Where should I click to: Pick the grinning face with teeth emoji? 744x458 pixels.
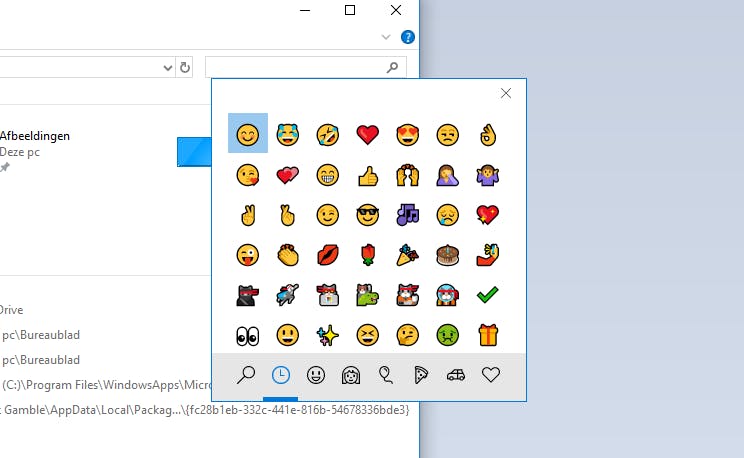(x=327, y=175)
